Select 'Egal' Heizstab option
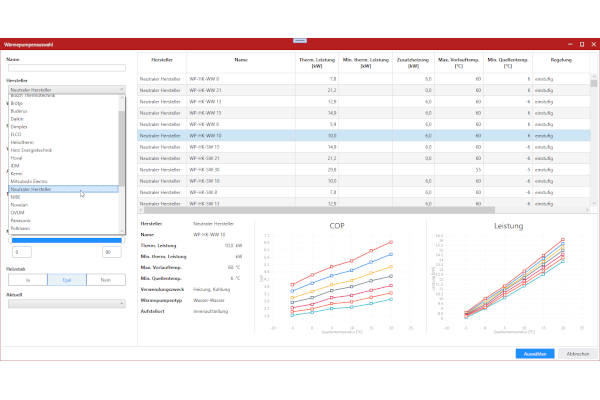Screen dimensions: 600x400 click(66, 281)
